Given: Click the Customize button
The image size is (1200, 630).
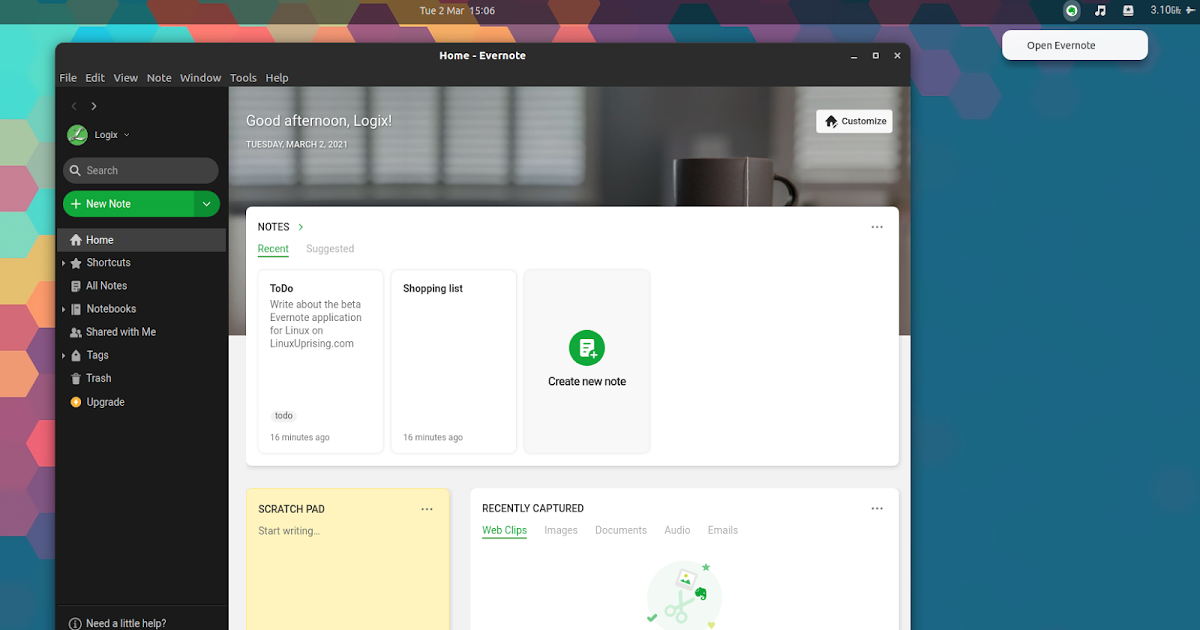Looking at the screenshot, I should pos(854,121).
